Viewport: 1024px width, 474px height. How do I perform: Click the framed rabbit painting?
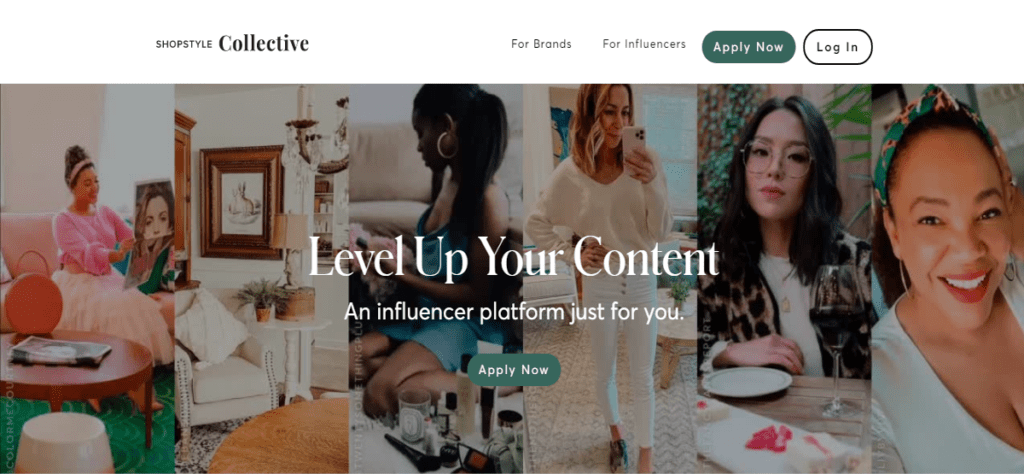point(242,202)
